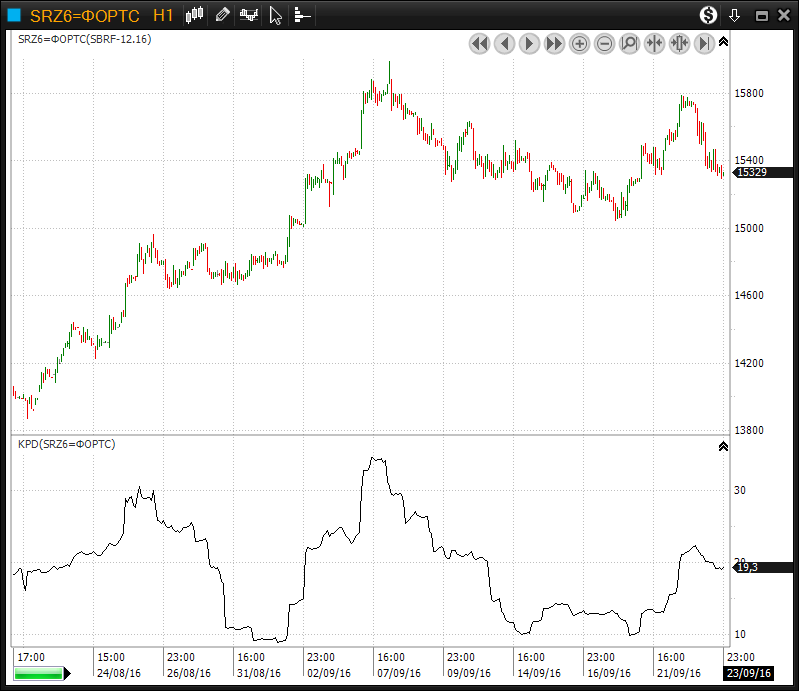
Task: Open the candlestick chart type selector
Action: tap(195, 15)
